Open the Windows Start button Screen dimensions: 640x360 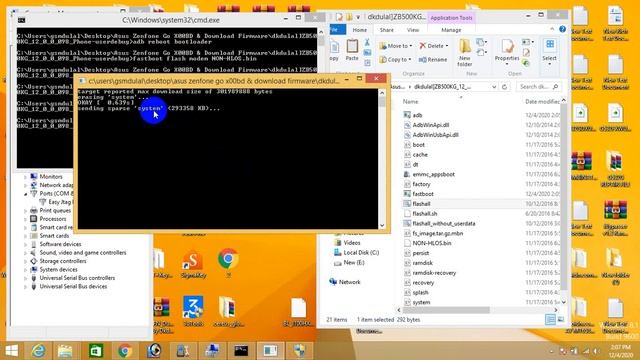[11, 351]
